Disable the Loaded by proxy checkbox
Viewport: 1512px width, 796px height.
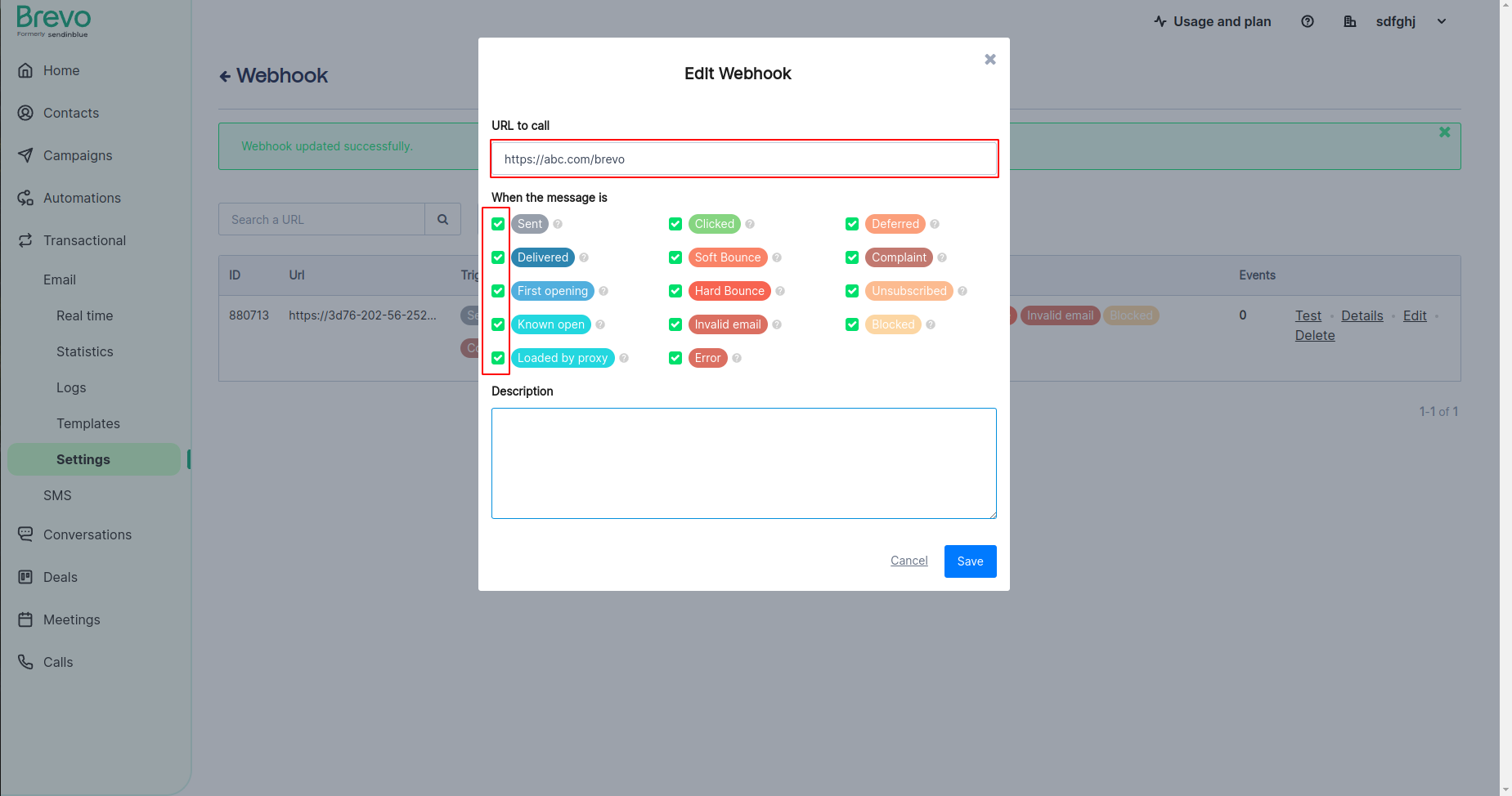(498, 358)
